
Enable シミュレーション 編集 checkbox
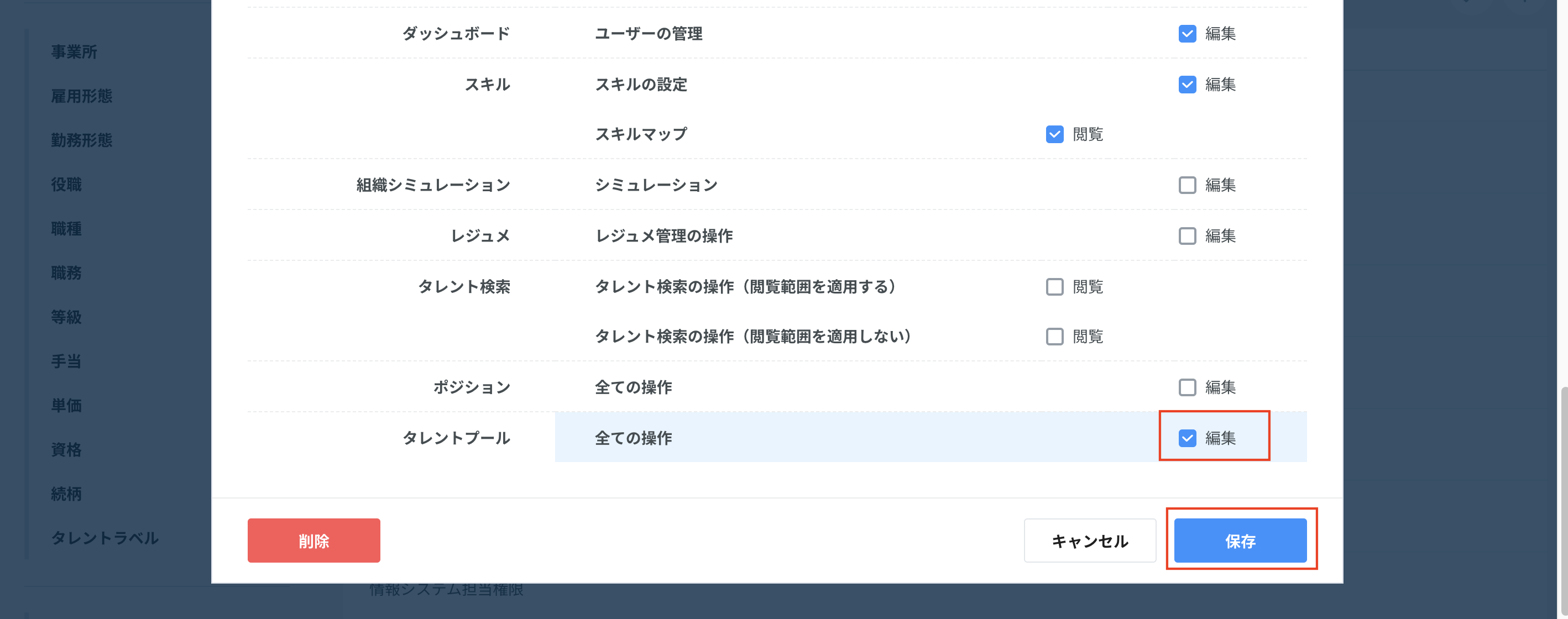[1187, 185]
